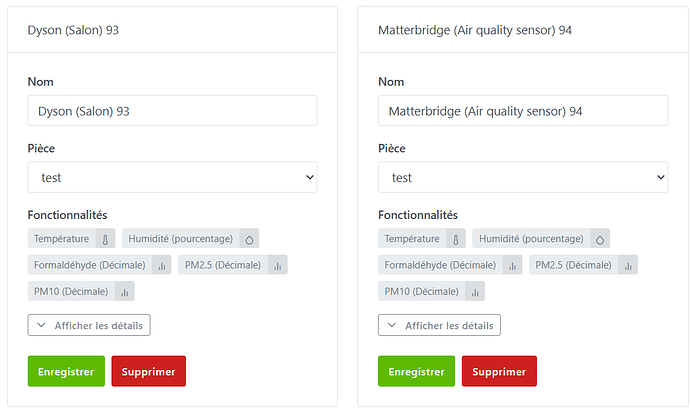Viewport: 690px width, 410px height.
Task: Click thermometer icon on Dyson Température tag
Action: click(105, 239)
